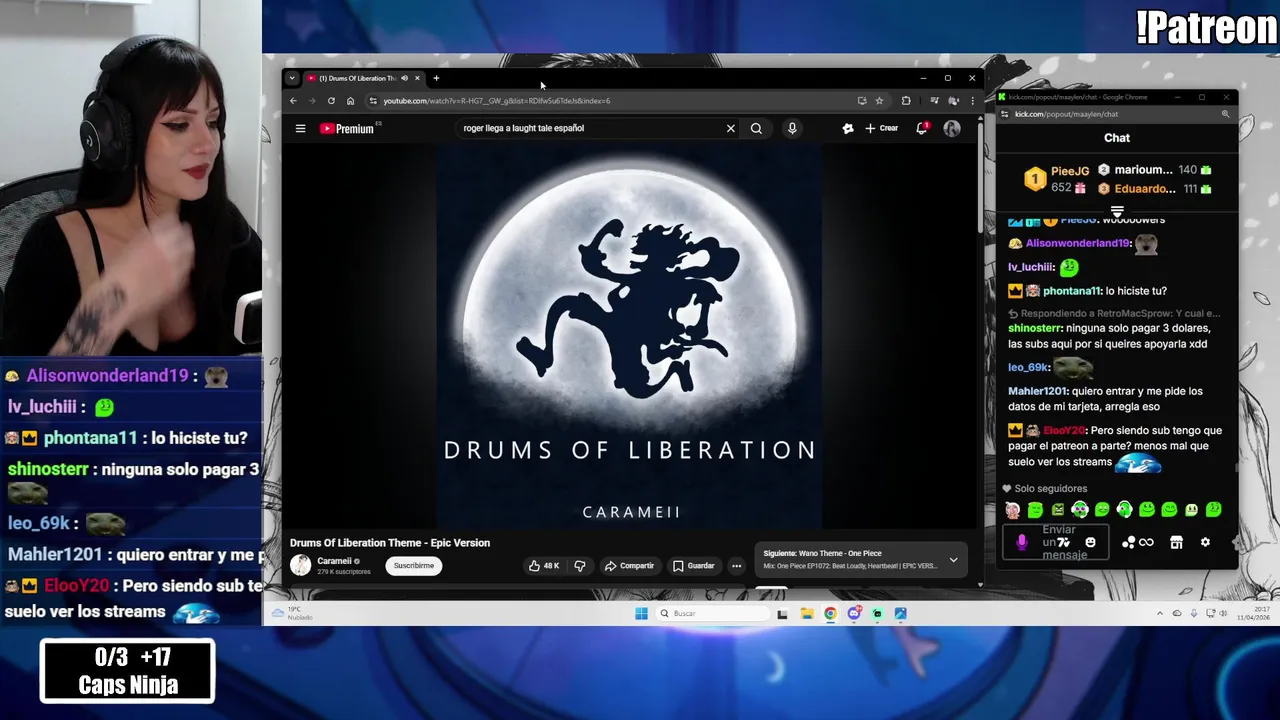This screenshot has width=1280, height=720.
Task: Open the Crear upload menu
Action: coord(882,128)
